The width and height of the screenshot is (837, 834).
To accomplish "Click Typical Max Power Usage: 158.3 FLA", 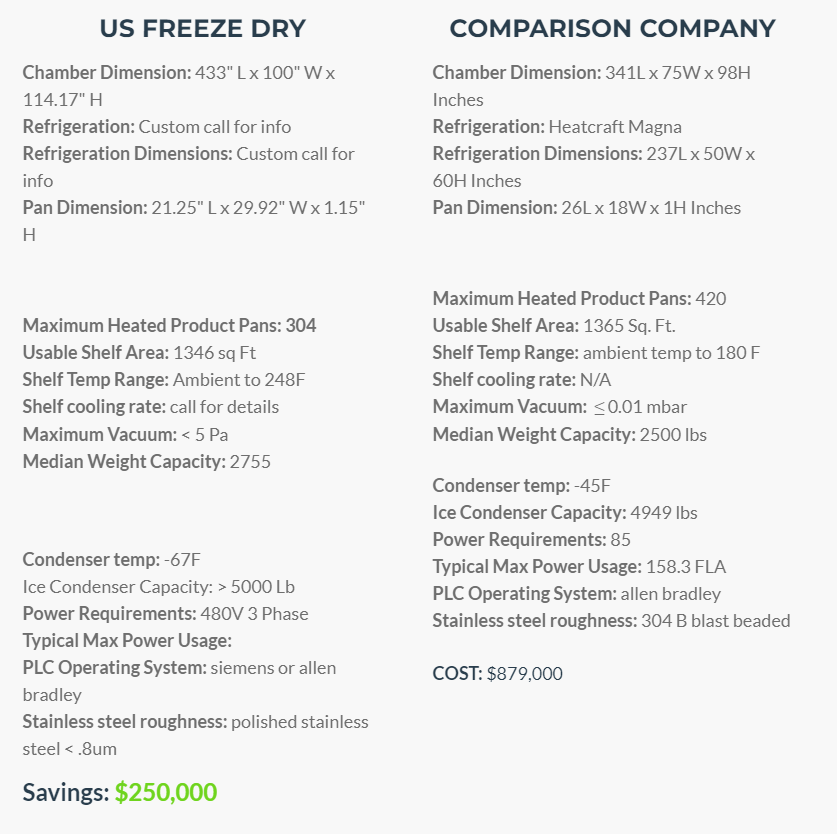I will pos(579,567).
